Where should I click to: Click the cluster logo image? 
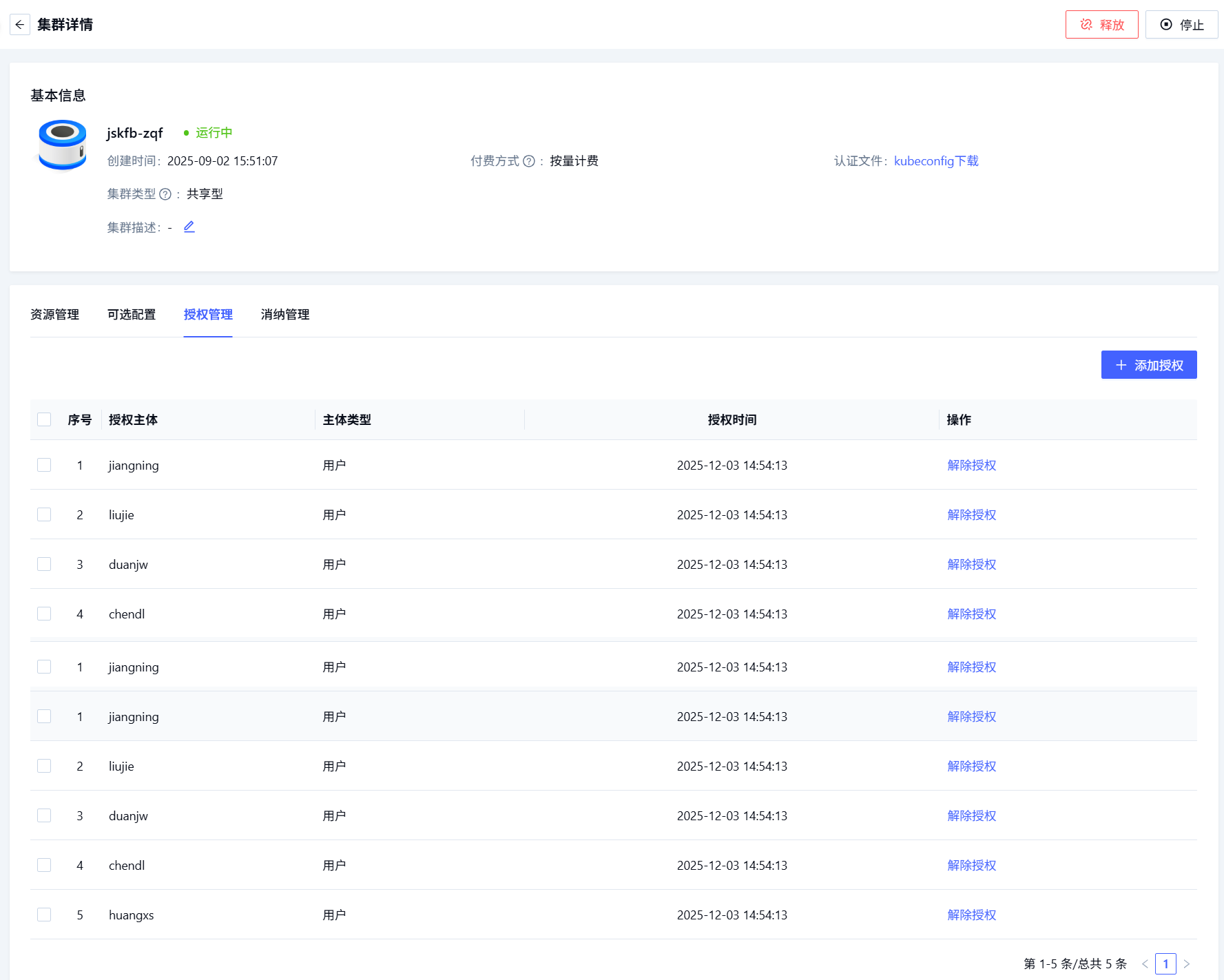(63, 145)
